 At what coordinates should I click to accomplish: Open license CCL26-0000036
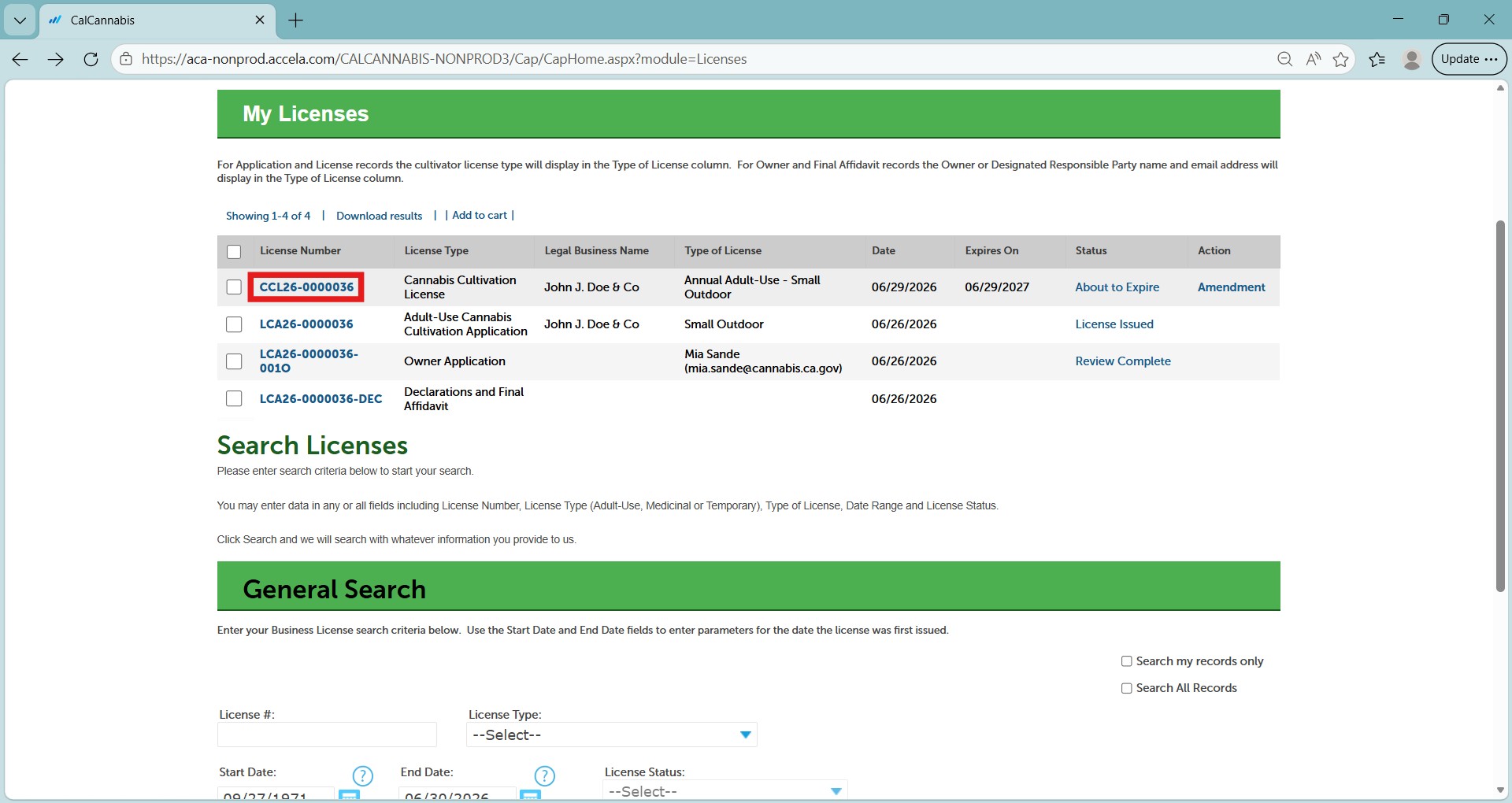point(306,287)
